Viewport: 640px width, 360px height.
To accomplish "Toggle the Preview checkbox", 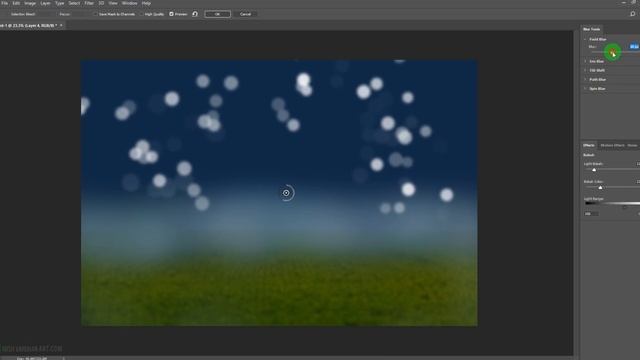I will (x=171, y=14).
